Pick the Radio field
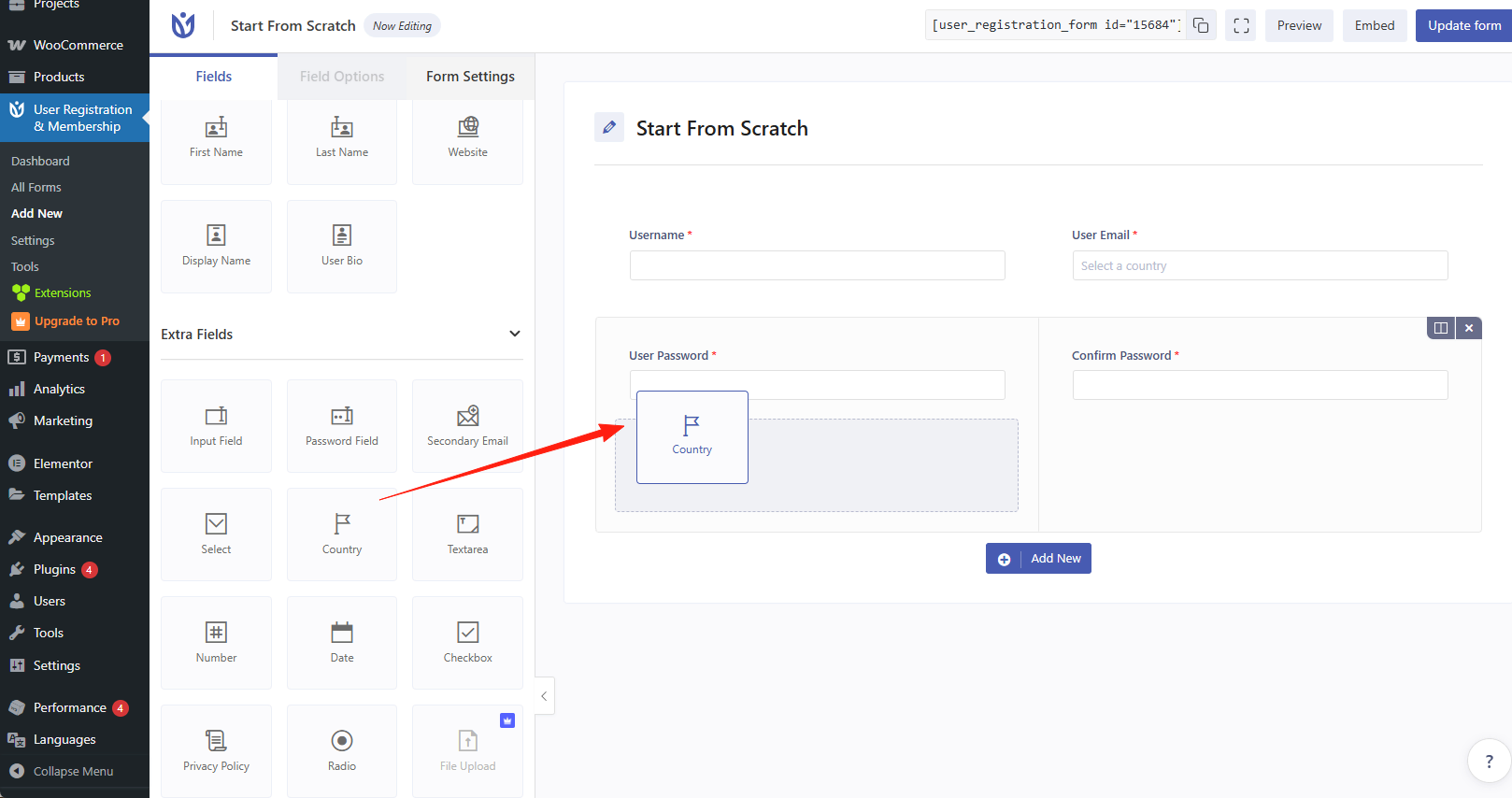The image size is (1512, 798). [342, 750]
